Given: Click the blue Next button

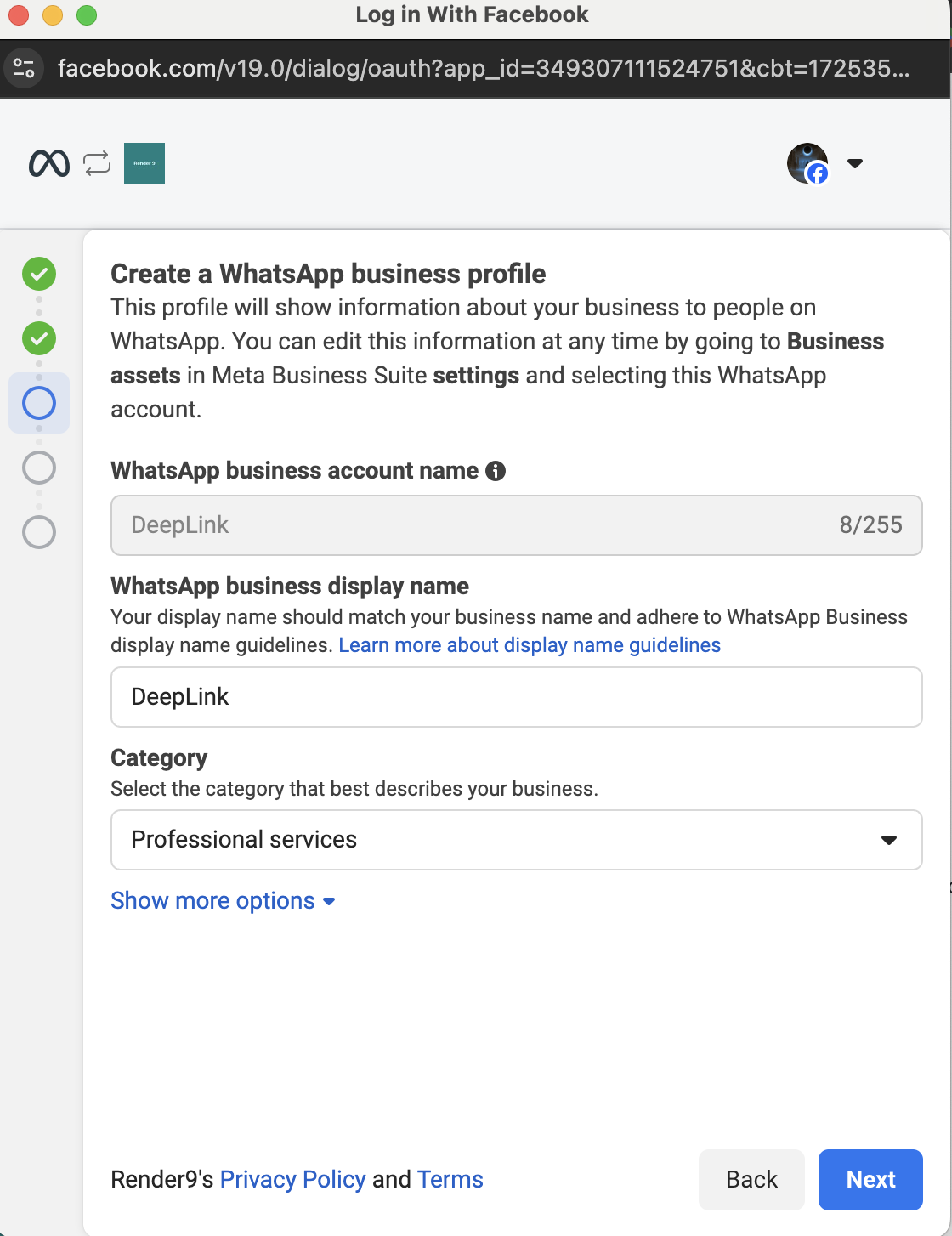Looking at the screenshot, I should (870, 1180).
